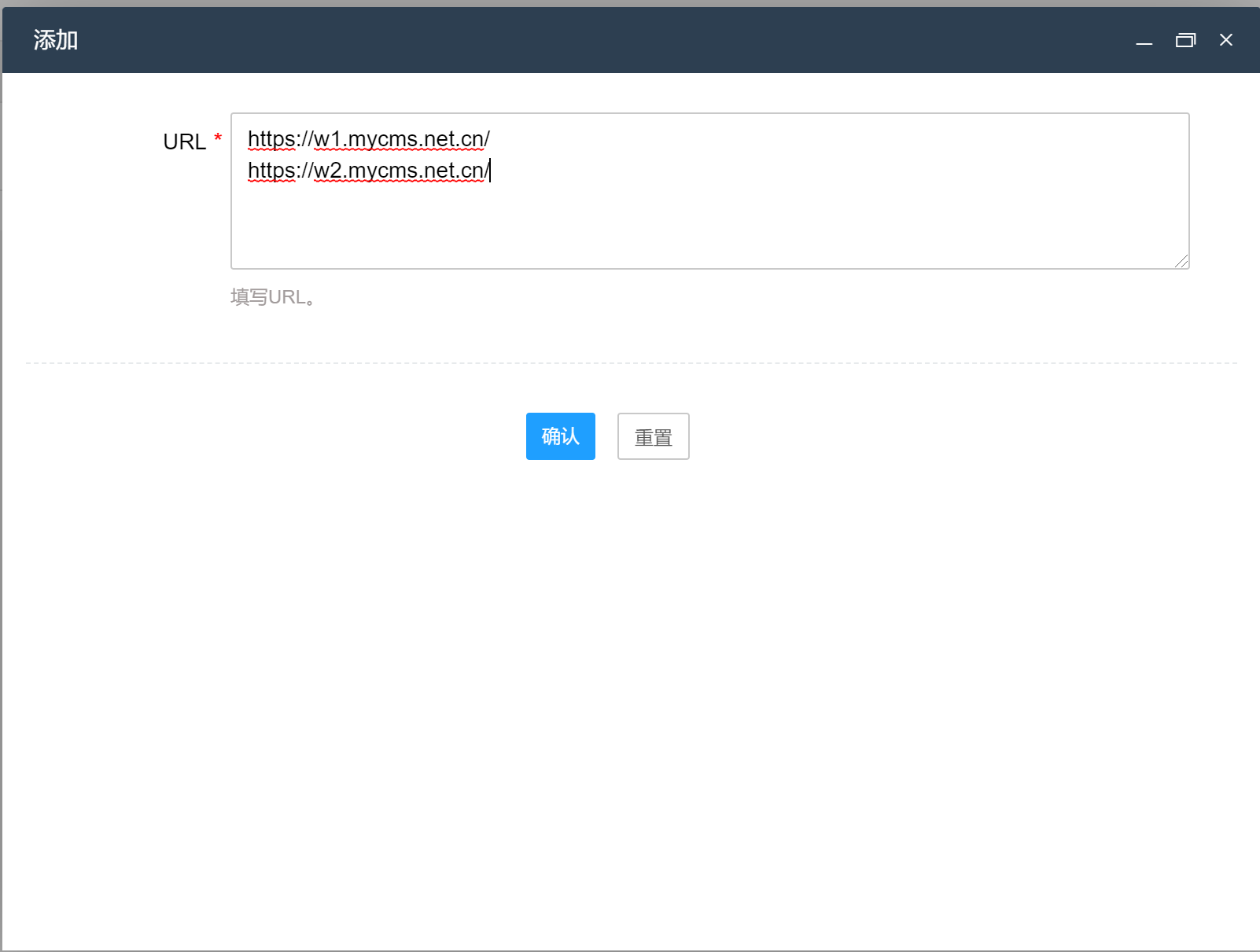Image resolution: width=1260 pixels, height=952 pixels.
Task: Click the resize handle of the URL textarea
Action: coord(1181,261)
